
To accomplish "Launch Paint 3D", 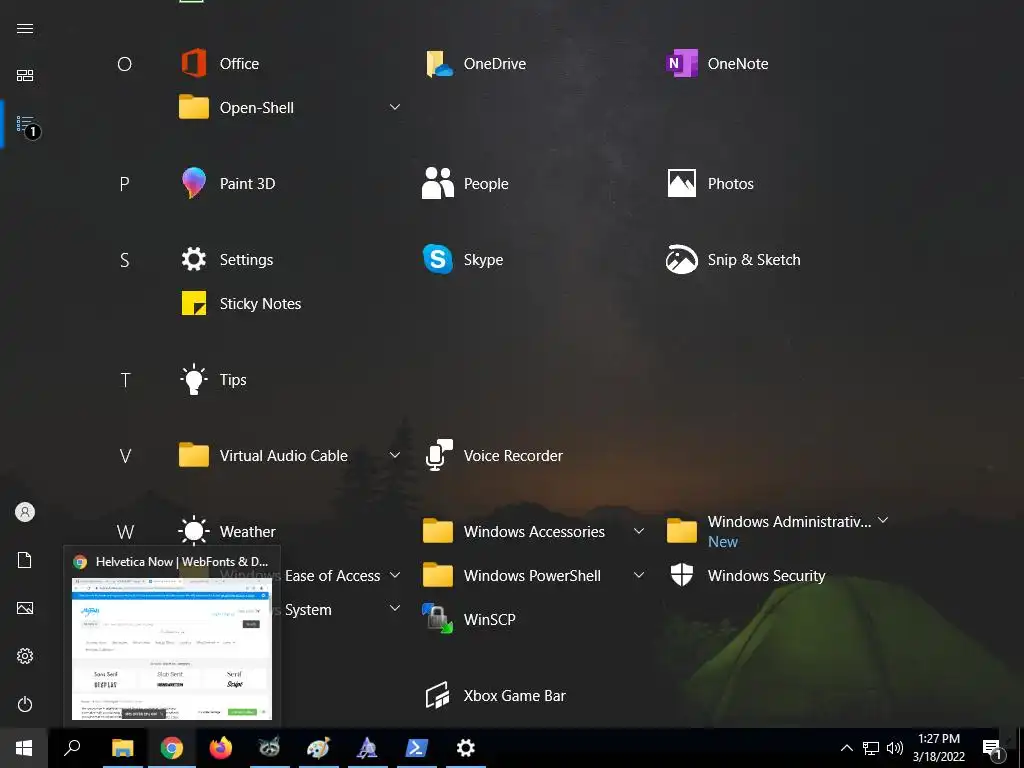I will (228, 184).
